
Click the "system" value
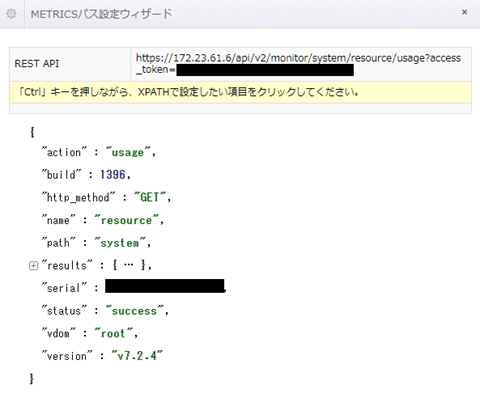[120, 243]
